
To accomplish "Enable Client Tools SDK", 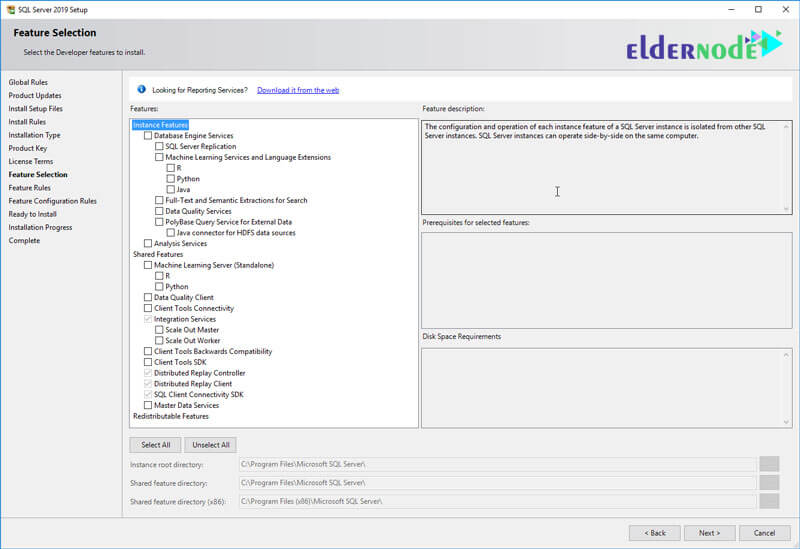I will [x=148, y=362].
